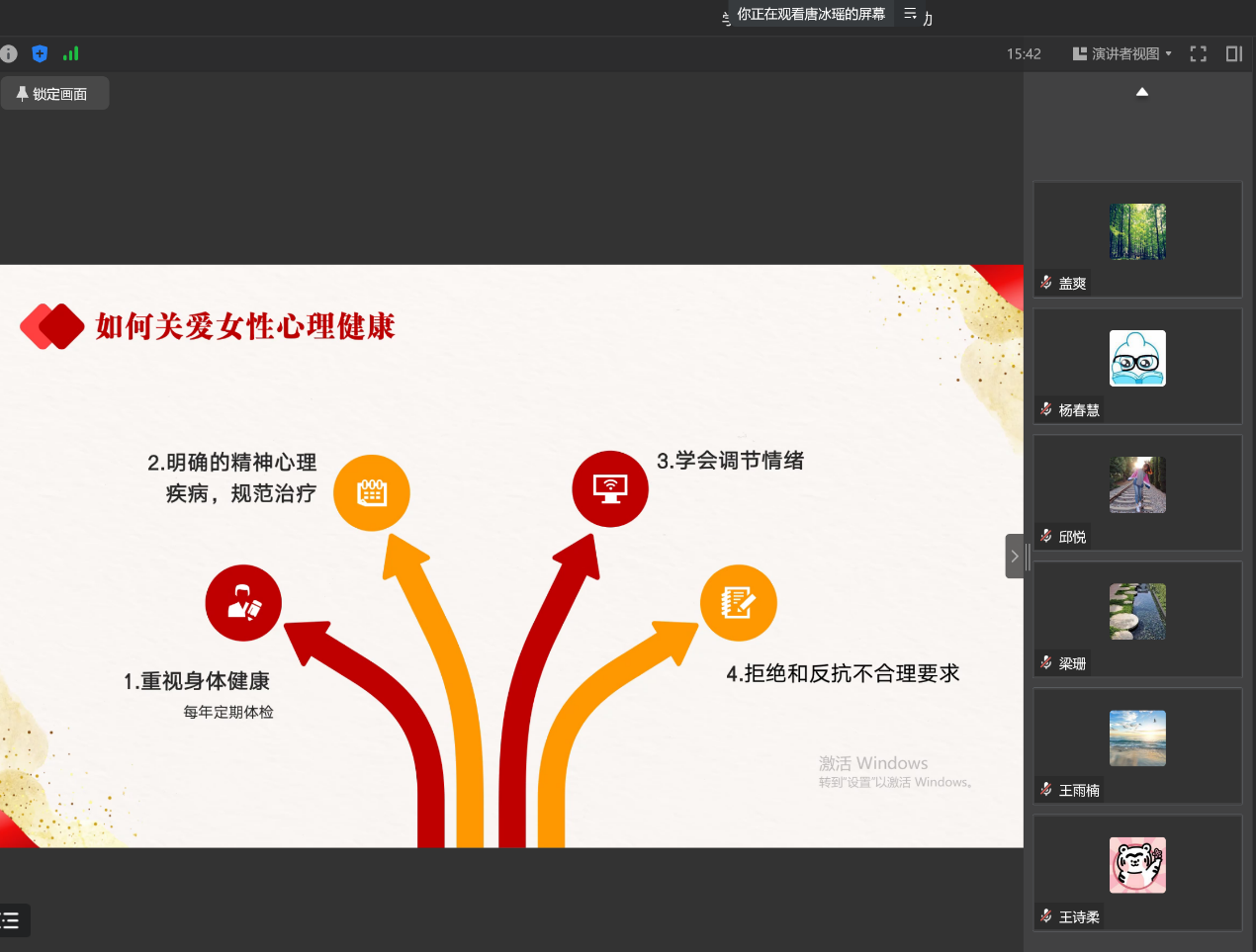Click the muted mic icon for 邱悦
This screenshot has width=1256, height=952.
(x=1046, y=536)
